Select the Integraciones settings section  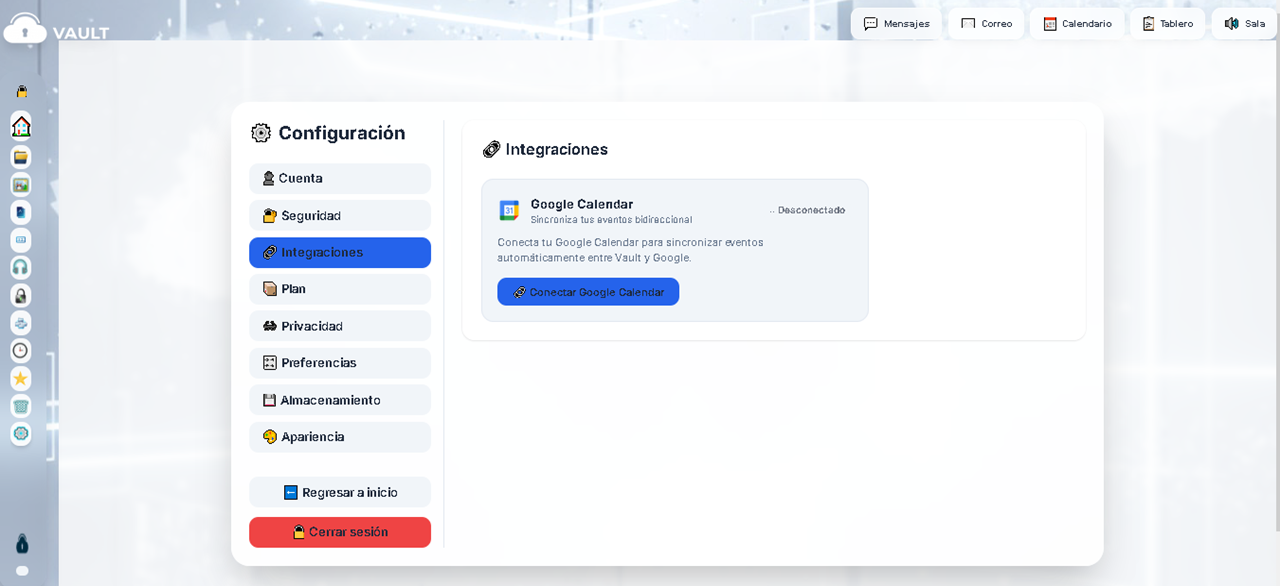[x=340, y=252]
